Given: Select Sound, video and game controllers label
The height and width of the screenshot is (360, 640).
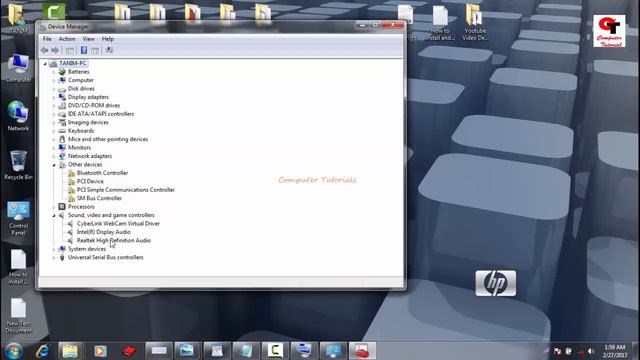Looking at the screenshot, I should click(x=111, y=215).
